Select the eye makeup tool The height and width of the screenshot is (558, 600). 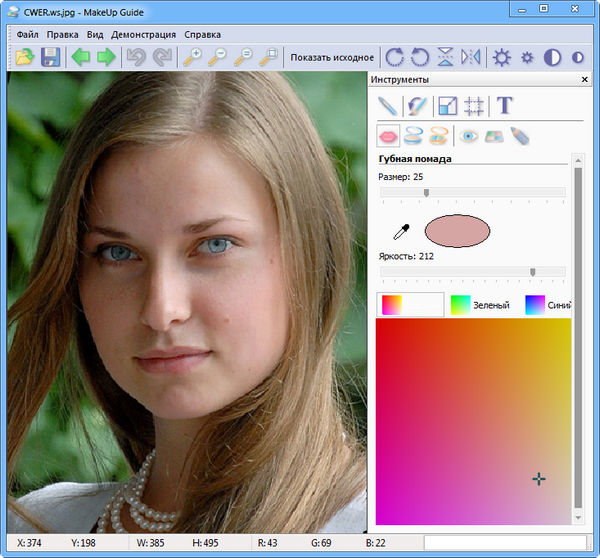(x=468, y=135)
